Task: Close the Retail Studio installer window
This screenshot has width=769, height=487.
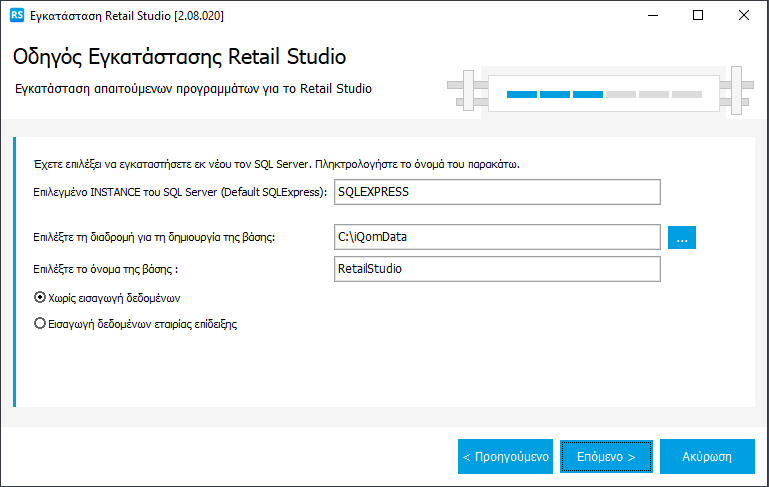Action: 744,15
